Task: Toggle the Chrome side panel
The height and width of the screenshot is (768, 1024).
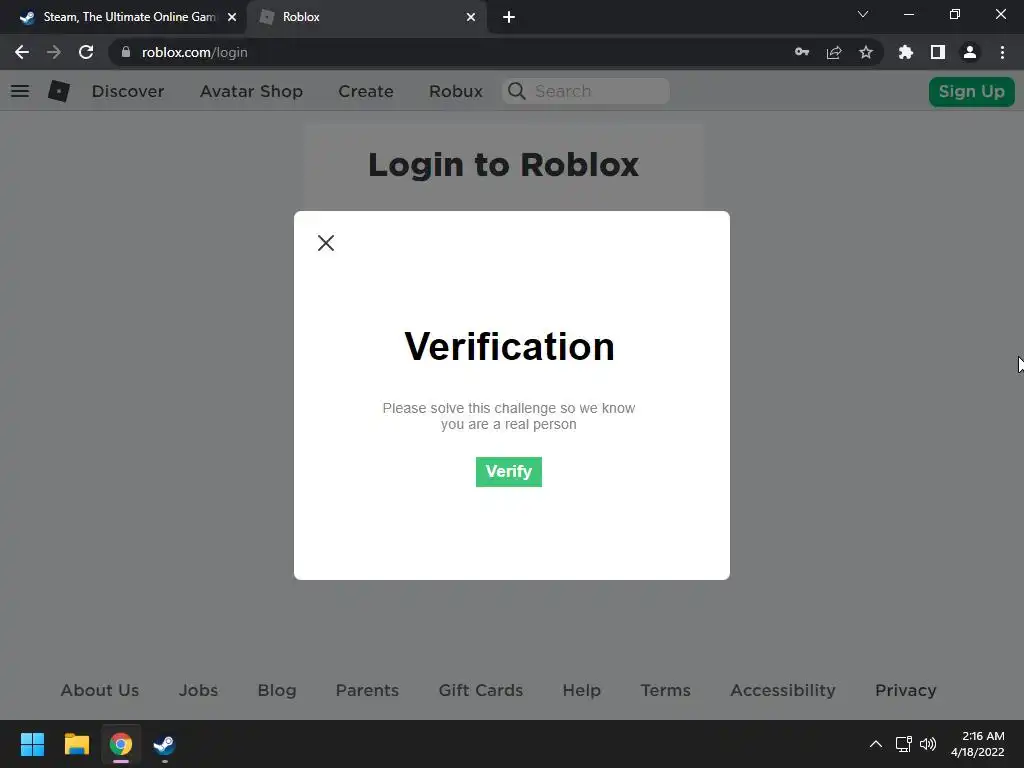Action: [x=938, y=52]
